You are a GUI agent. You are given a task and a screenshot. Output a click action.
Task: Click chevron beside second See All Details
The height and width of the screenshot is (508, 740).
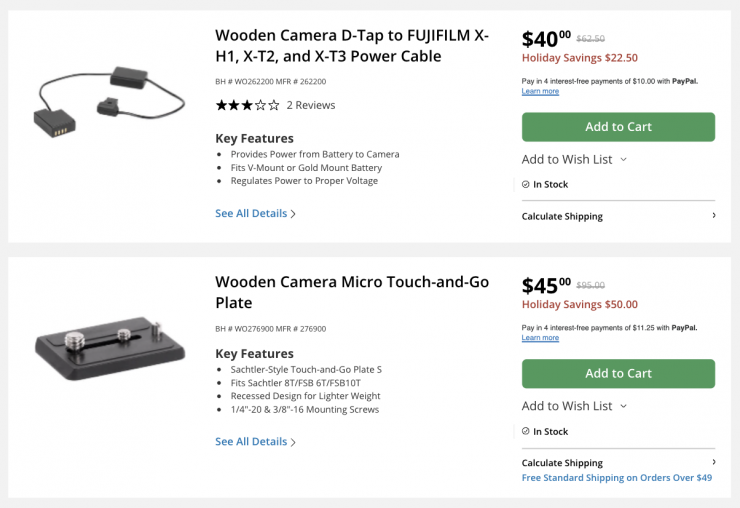(293, 442)
